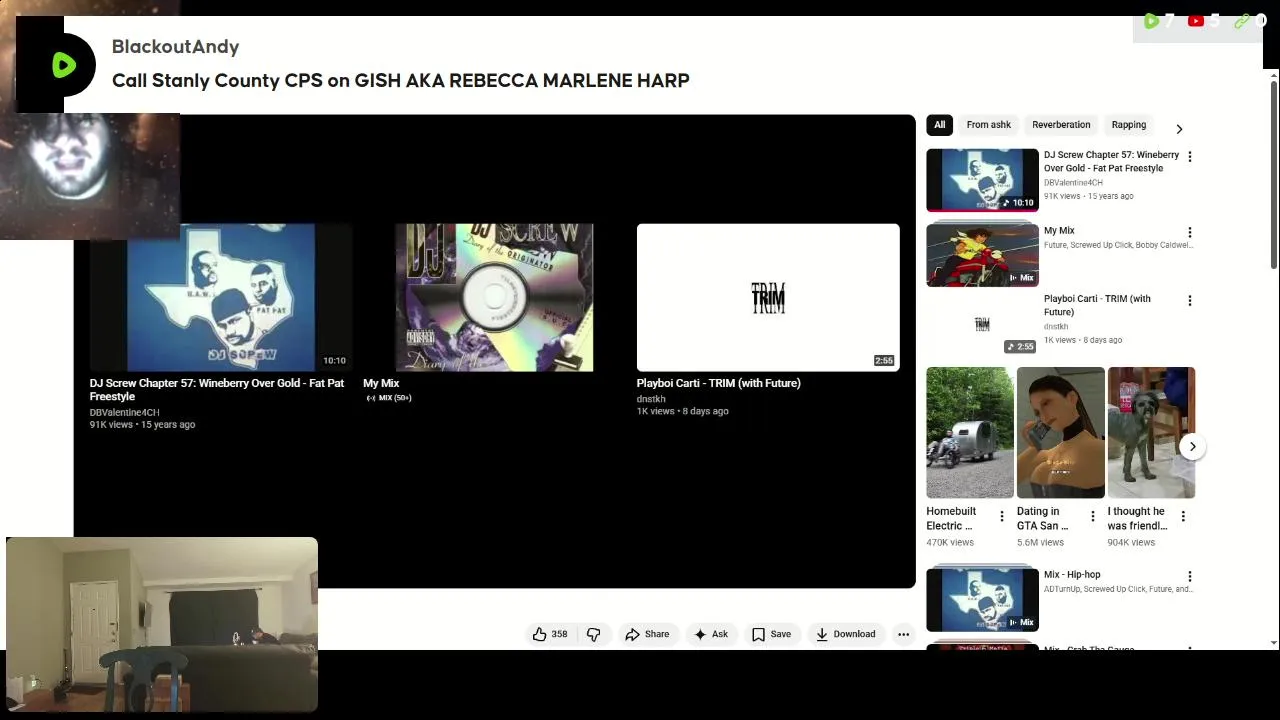Open options for sidebar Playboi Carti TRIM
The width and height of the screenshot is (1280, 720).
point(1189,300)
